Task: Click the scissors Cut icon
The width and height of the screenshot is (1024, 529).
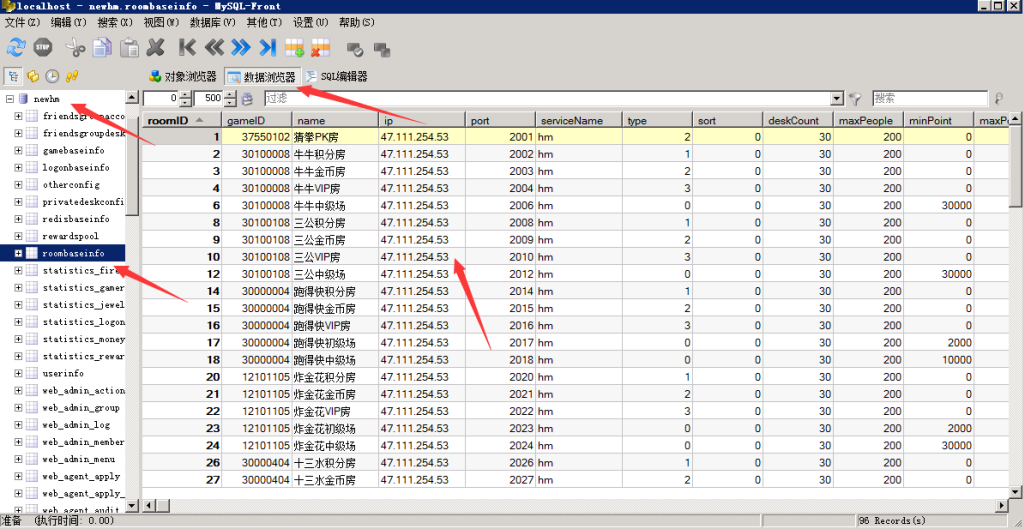Action: 75,47
